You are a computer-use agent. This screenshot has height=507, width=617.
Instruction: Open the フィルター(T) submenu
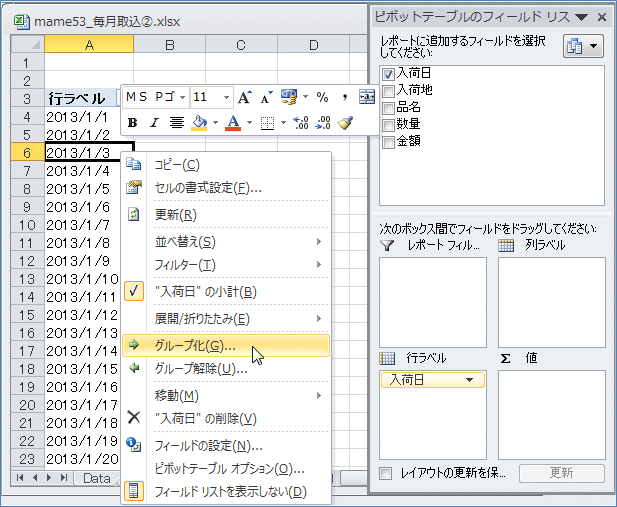tap(226, 265)
